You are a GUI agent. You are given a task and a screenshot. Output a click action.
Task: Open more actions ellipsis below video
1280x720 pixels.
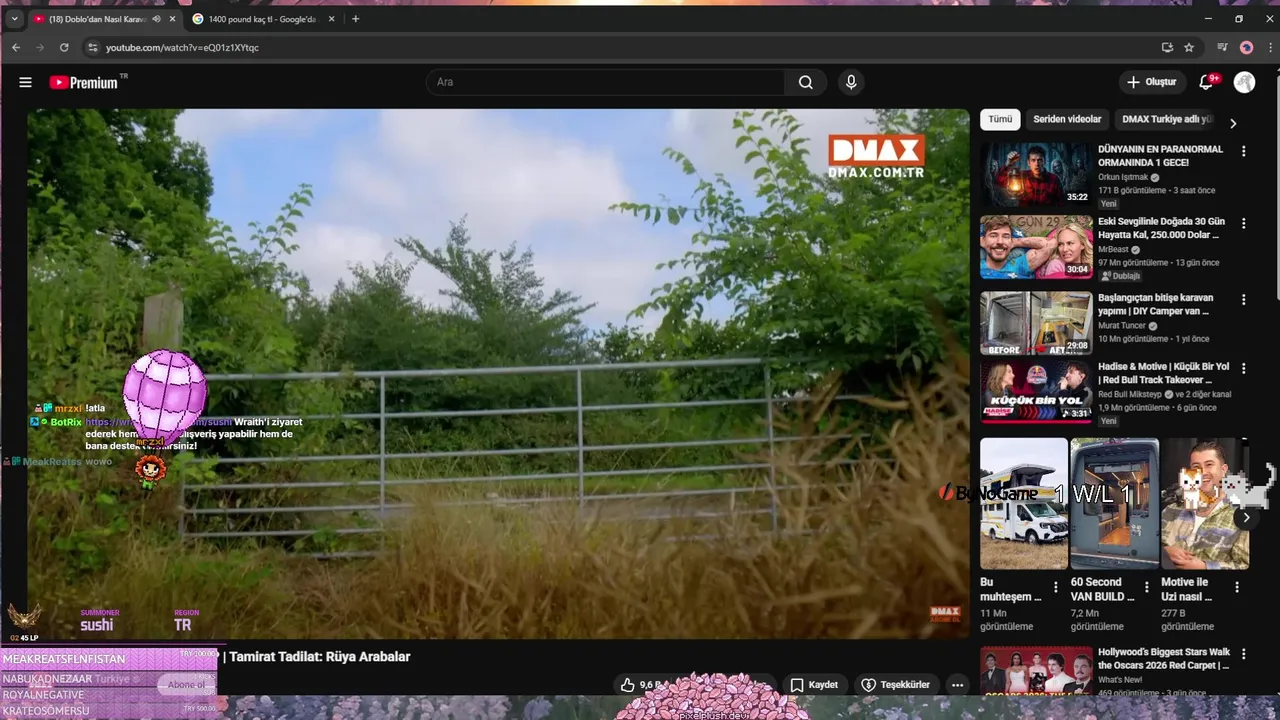(x=957, y=685)
